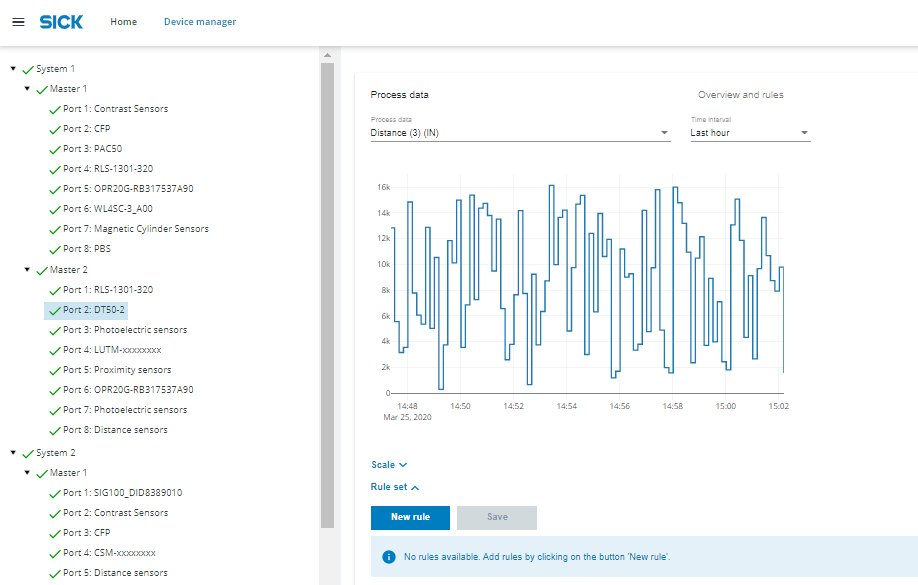Select Port 4: CSM-xxxxxxxx

pyautogui.click(x=109, y=553)
